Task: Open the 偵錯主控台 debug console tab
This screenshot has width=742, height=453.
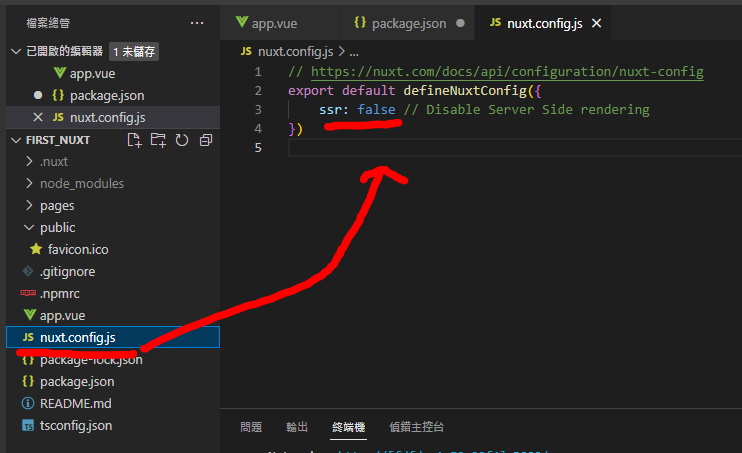Action: click(416, 427)
